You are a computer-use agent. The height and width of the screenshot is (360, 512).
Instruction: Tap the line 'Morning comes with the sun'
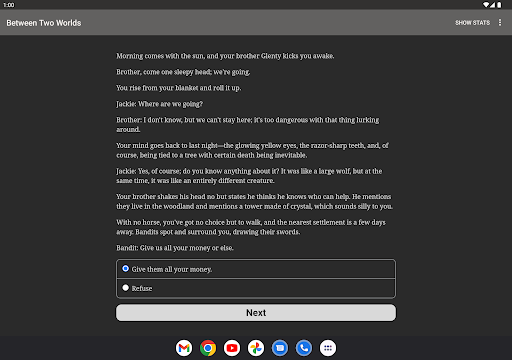(225, 56)
